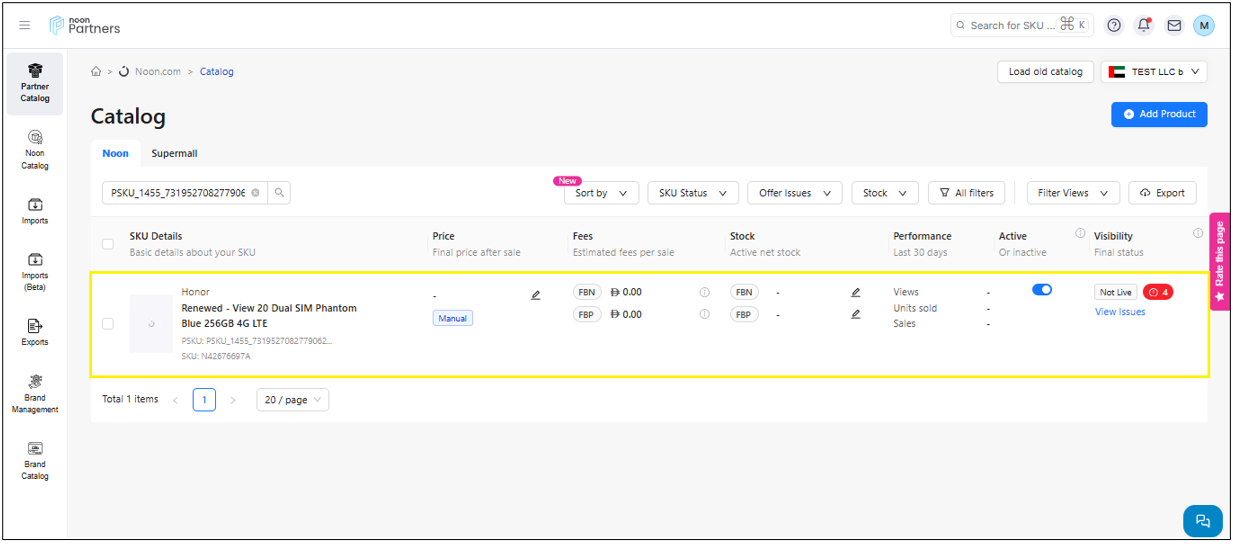Toggle the Active switch for Honor SKU
The image size is (1233, 544).
[1042, 290]
